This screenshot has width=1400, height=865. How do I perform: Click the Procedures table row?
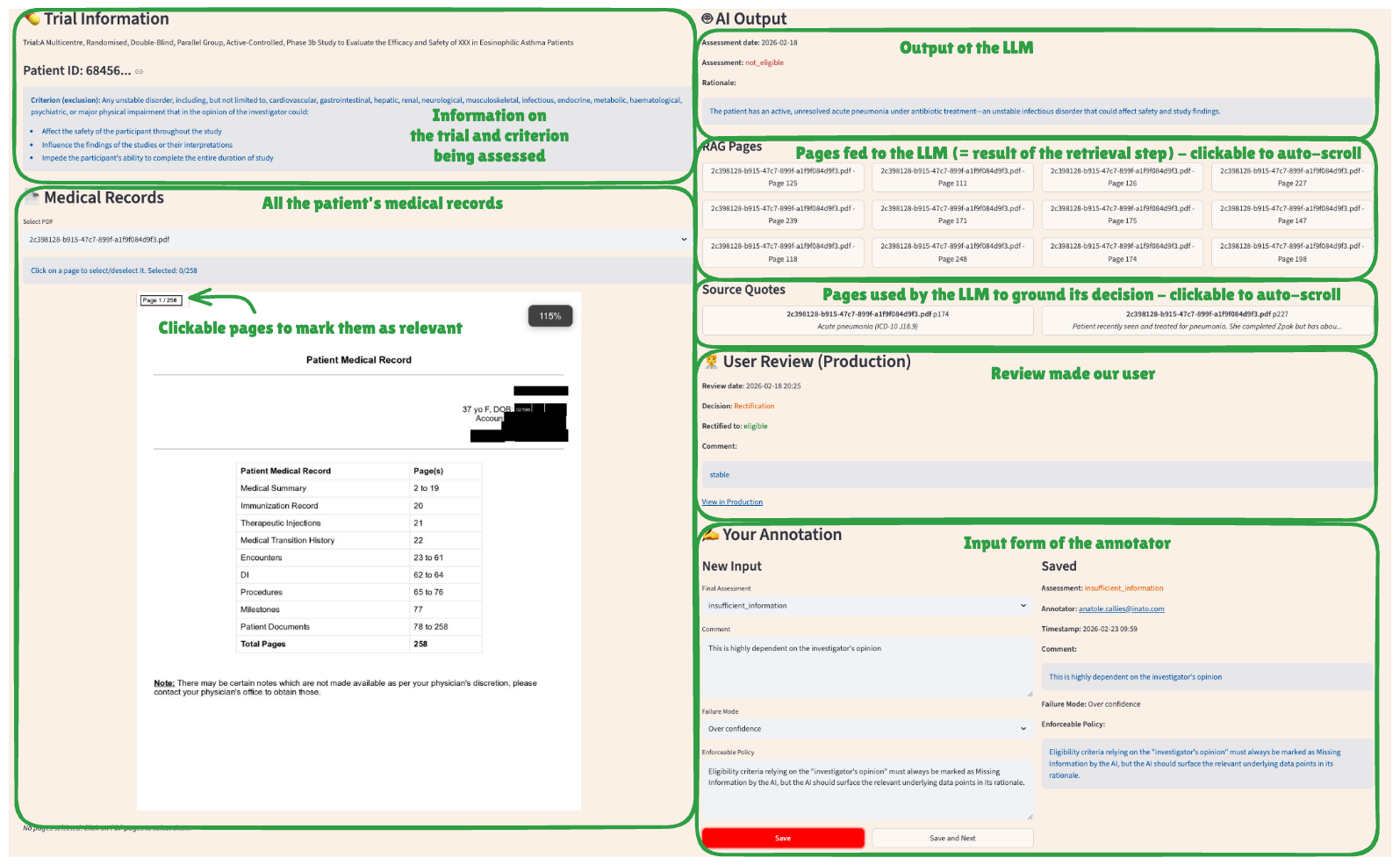(359, 592)
